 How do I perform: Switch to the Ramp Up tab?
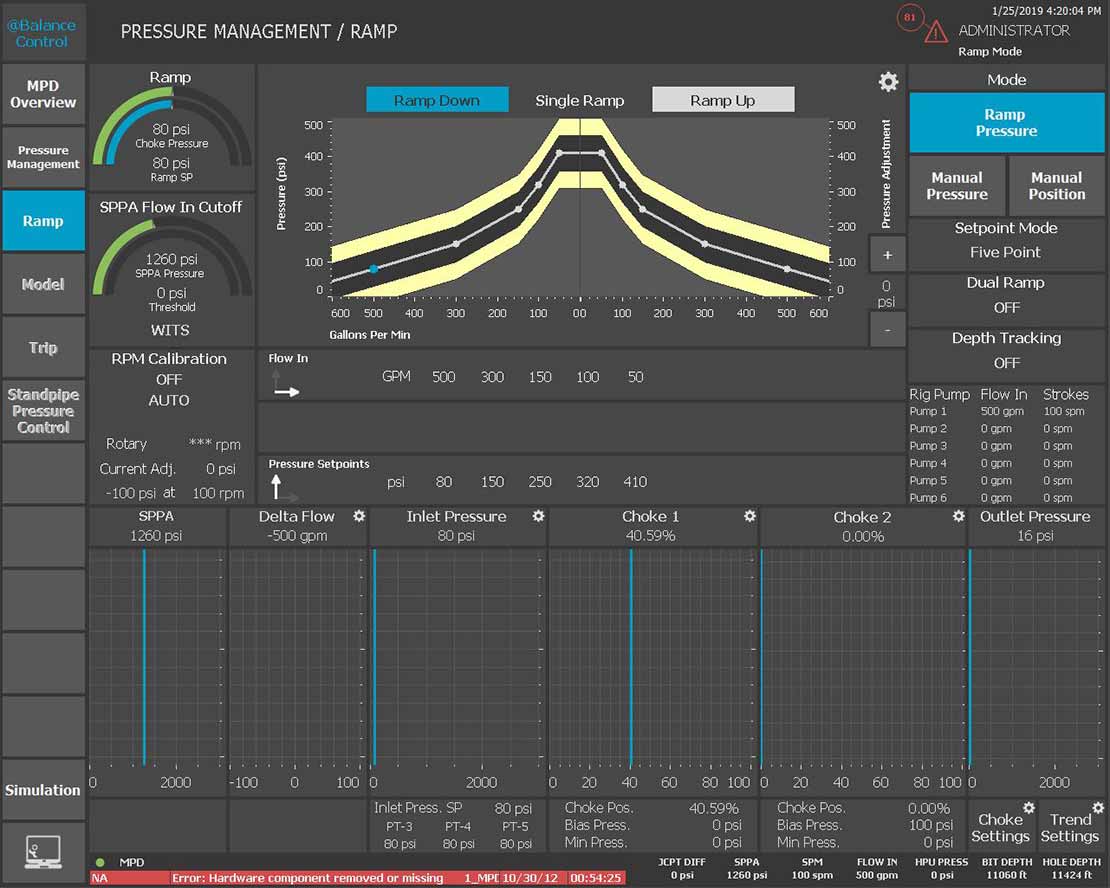point(722,99)
